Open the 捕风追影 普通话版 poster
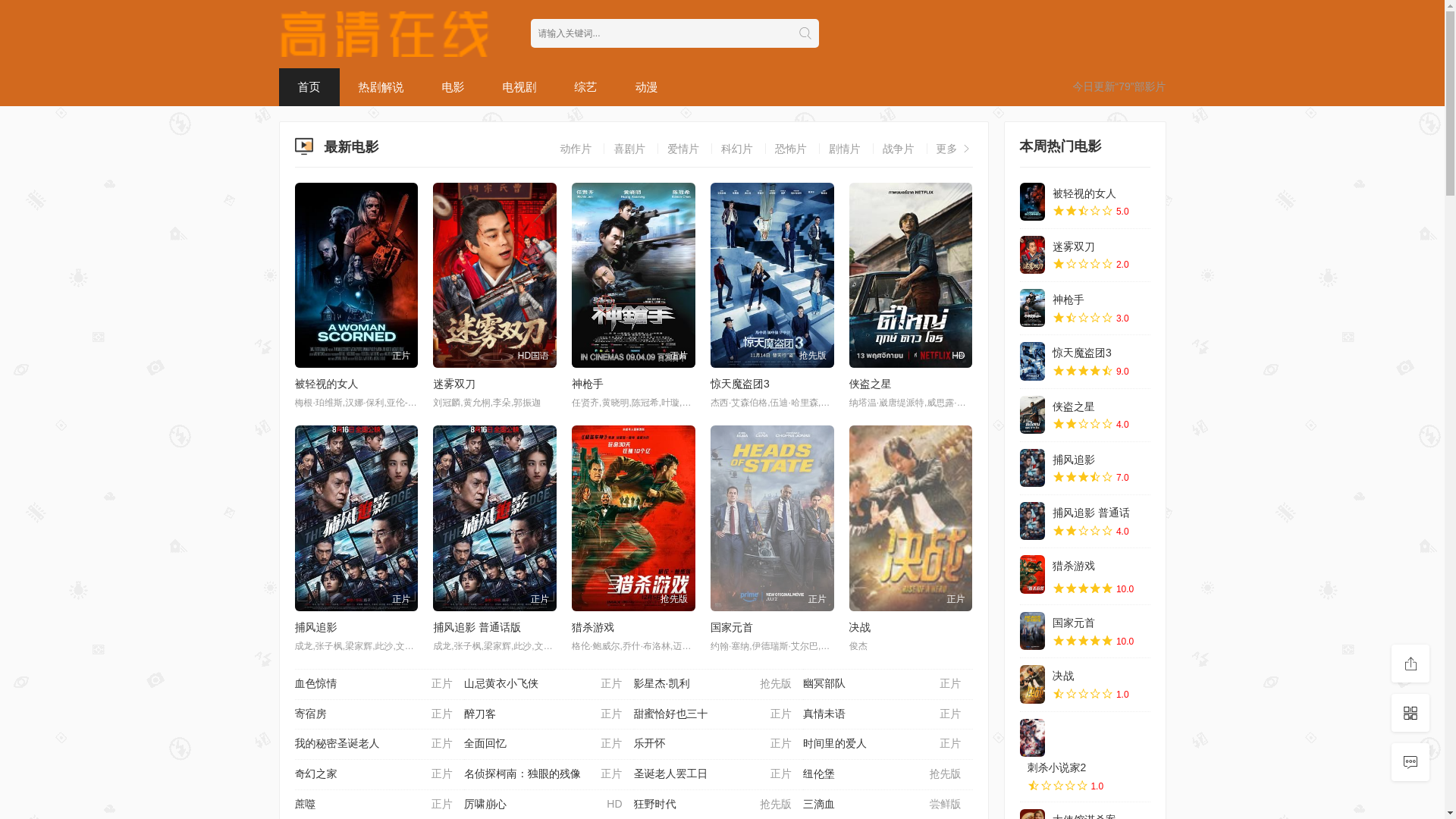The image size is (1456, 819). click(494, 518)
